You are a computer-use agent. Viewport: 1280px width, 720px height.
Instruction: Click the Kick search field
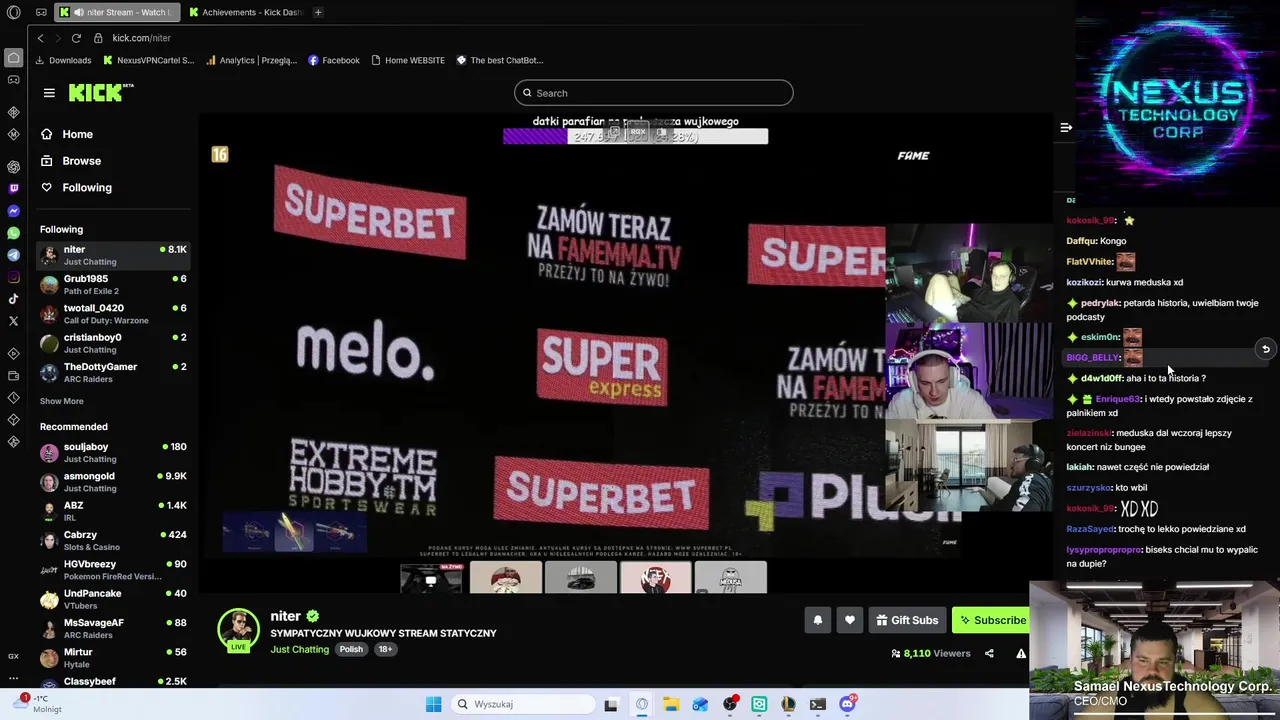[654, 93]
